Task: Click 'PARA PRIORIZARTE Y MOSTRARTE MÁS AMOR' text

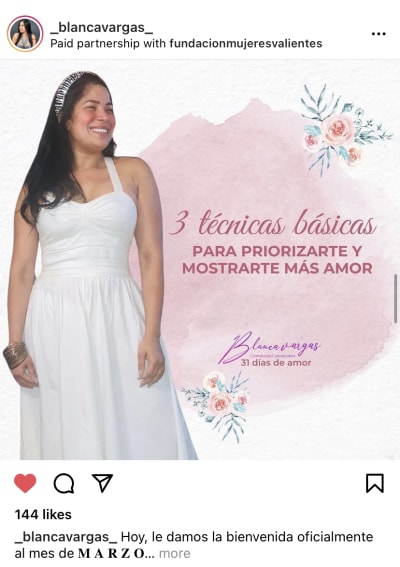Action: pyautogui.click(x=277, y=260)
